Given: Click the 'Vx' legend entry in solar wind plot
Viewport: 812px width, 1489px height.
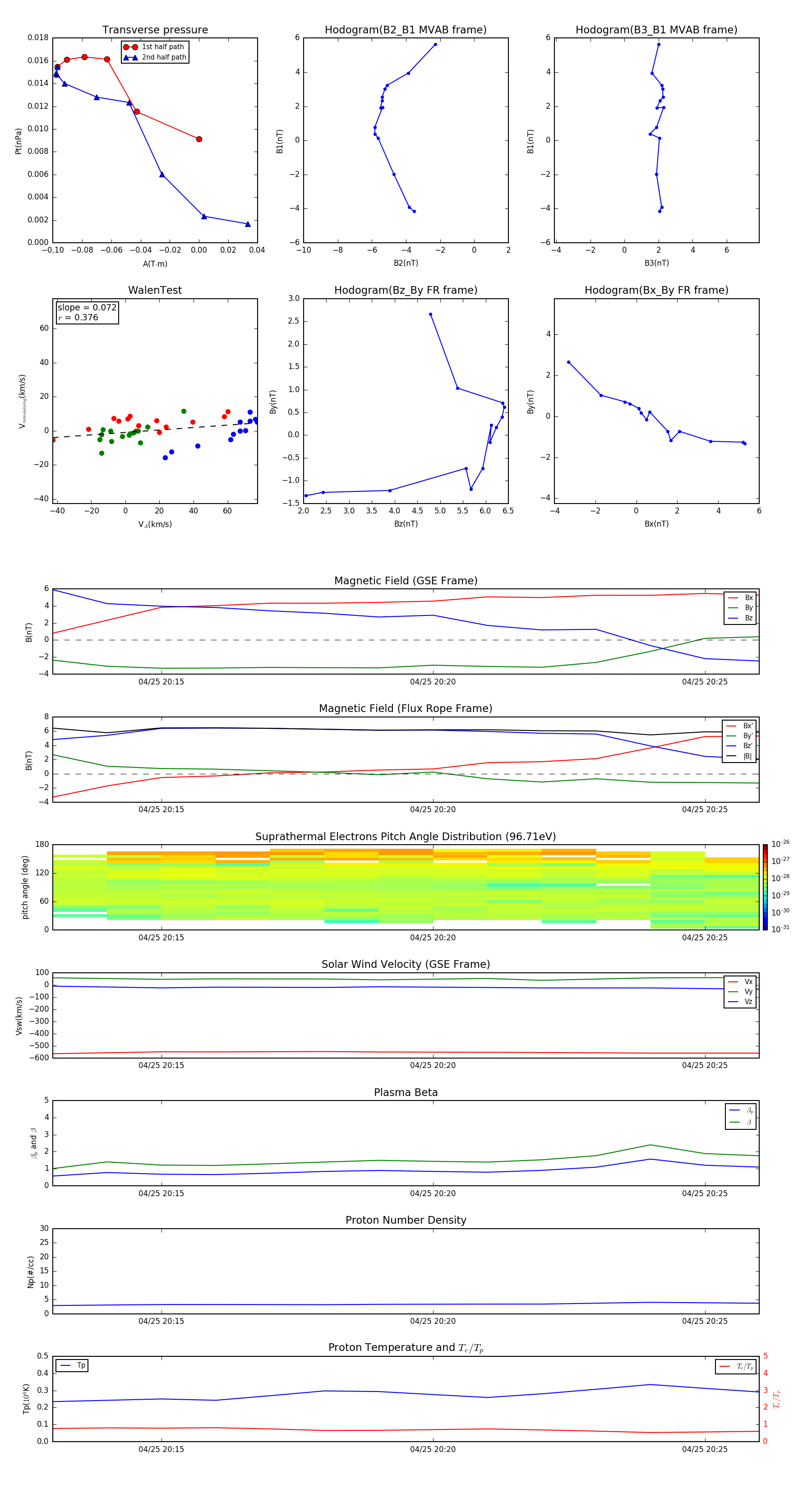Looking at the screenshot, I should tap(740, 981).
